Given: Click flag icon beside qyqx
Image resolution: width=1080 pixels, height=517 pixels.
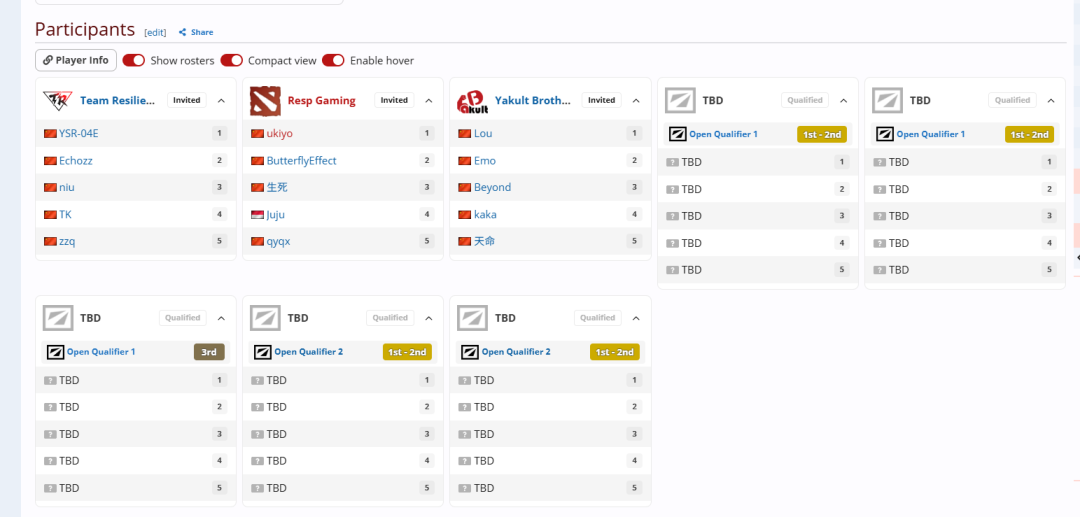Looking at the screenshot, I should point(258,242).
